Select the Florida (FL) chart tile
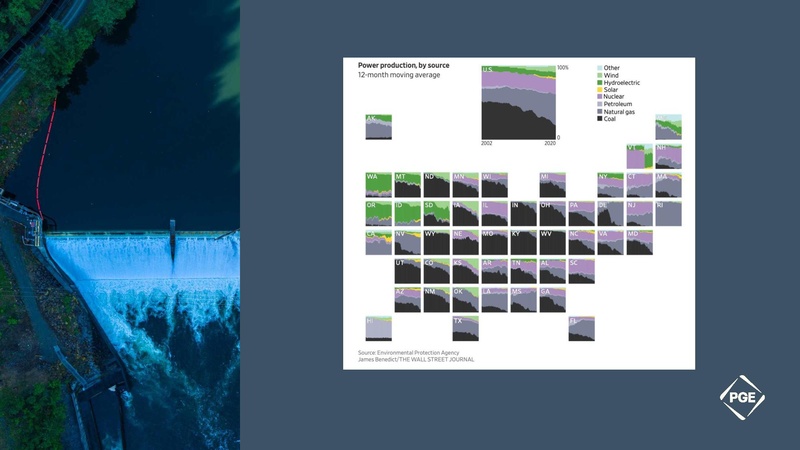 coord(580,328)
